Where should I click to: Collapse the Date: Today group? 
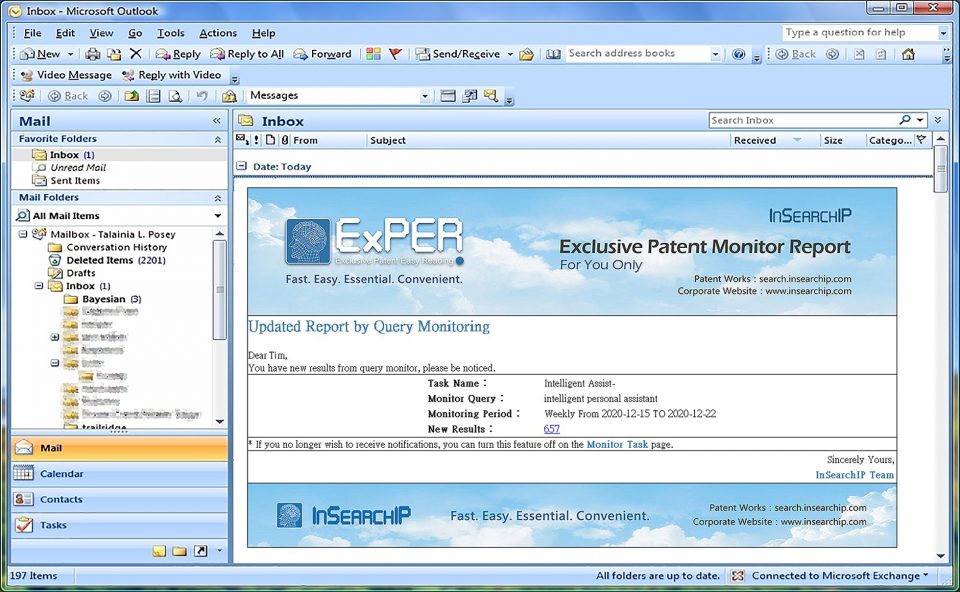click(242, 166)
